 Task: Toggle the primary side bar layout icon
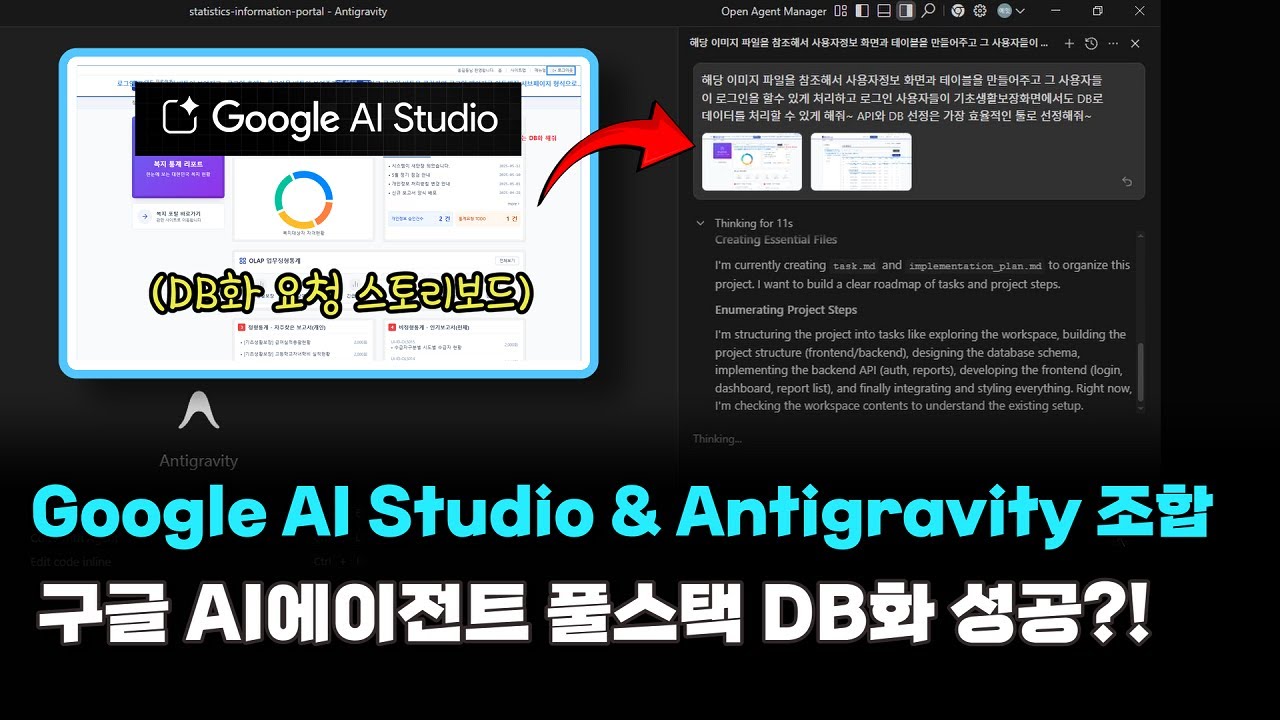pyautogui.click(x=862, y=11)
